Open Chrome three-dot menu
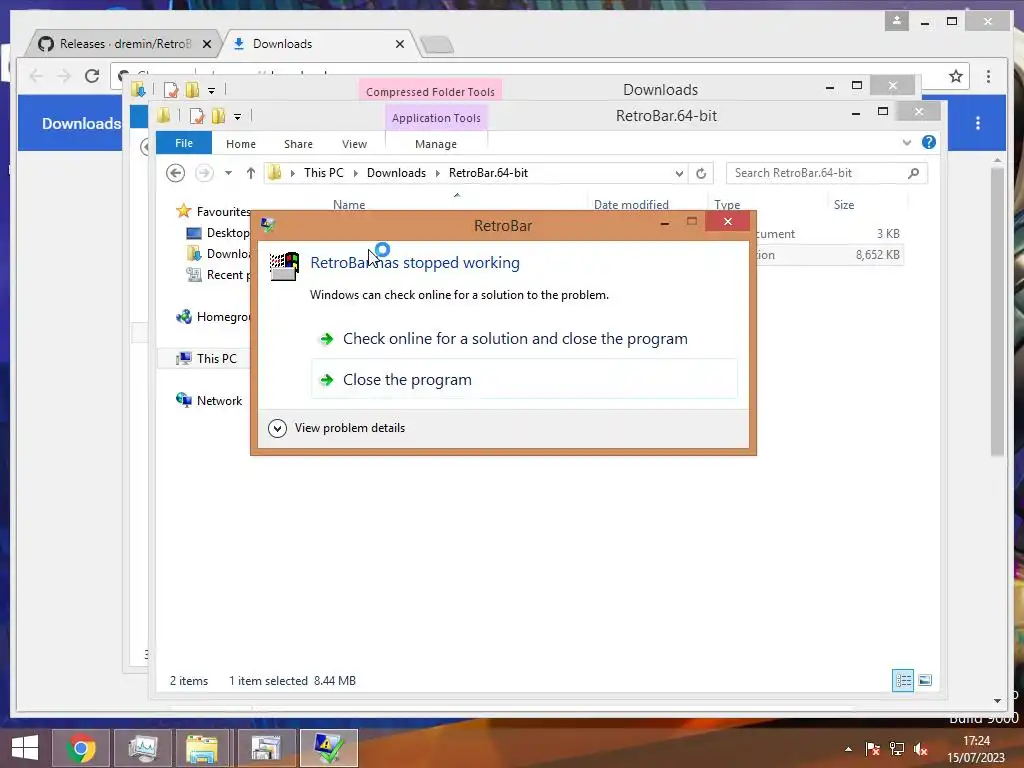 tap(988, 76)
